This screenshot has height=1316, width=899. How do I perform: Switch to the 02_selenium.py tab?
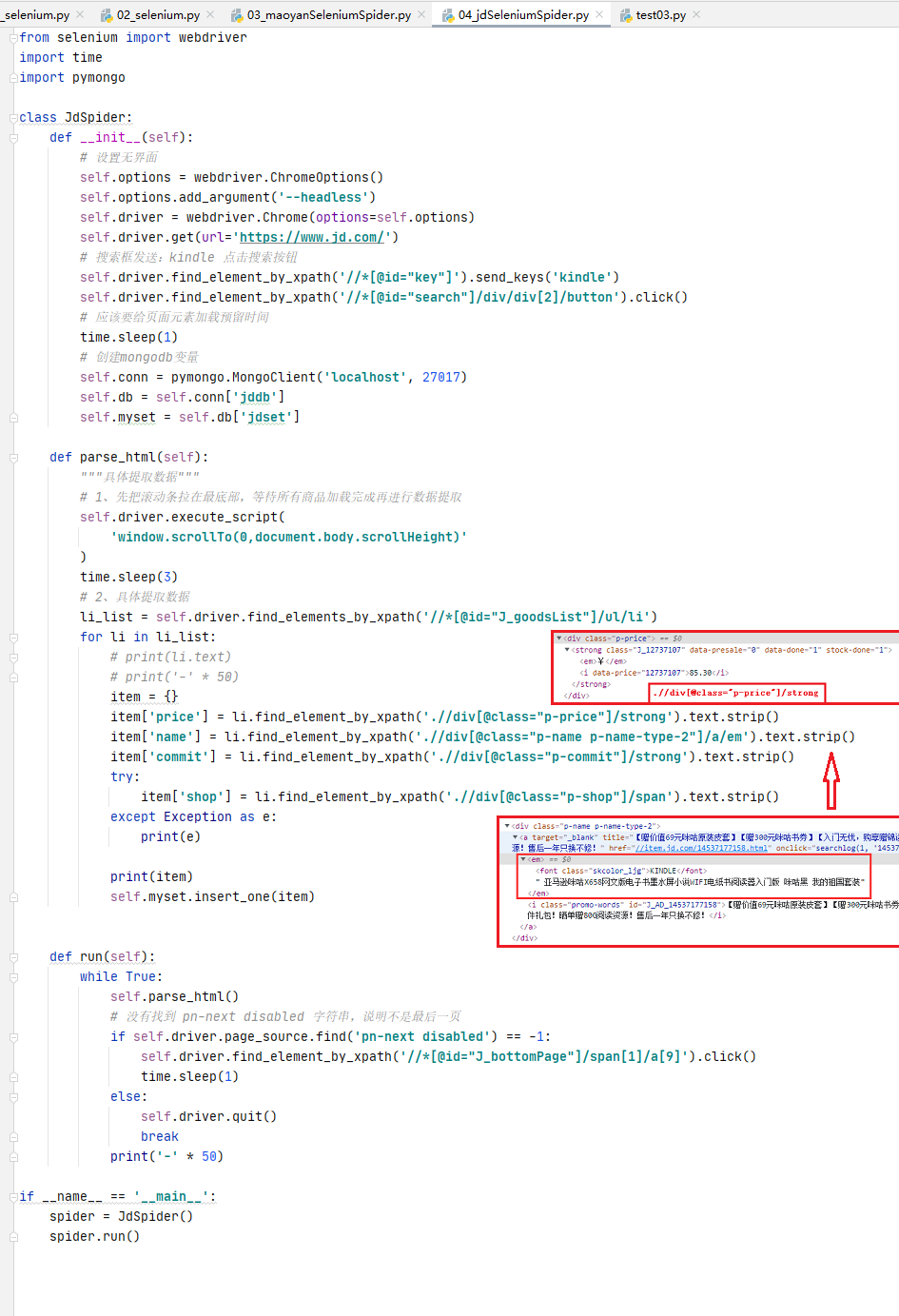[158, 15]
